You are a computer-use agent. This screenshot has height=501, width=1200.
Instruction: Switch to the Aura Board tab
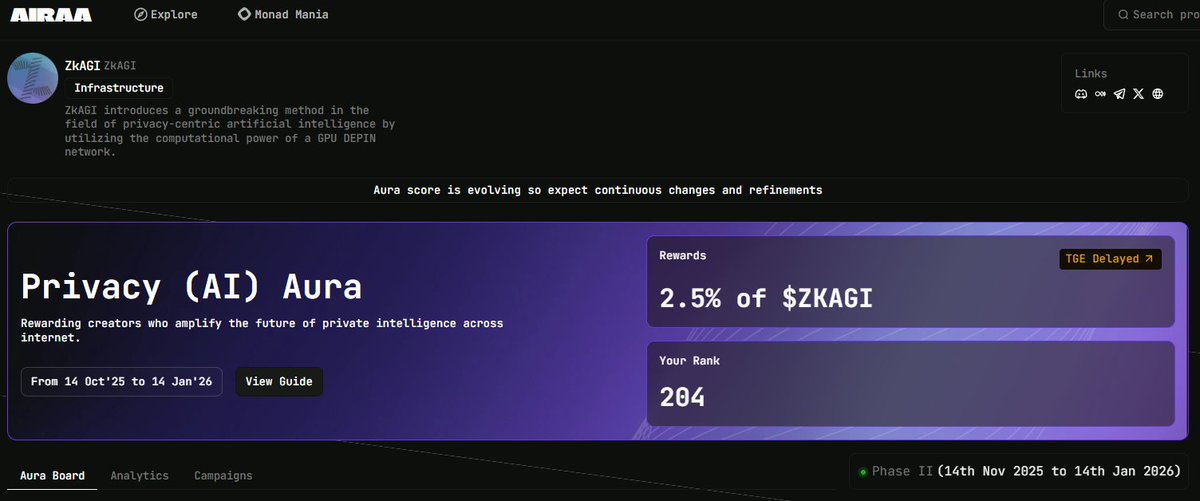click(x=52, y=476)
